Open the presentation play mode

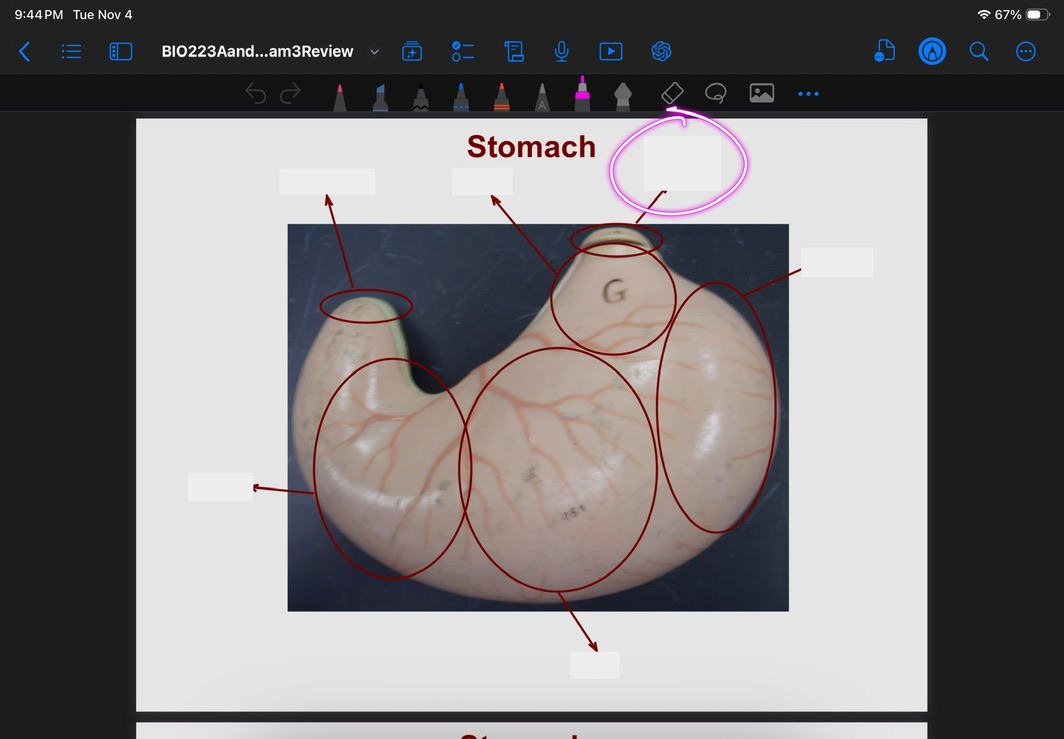[x=610, y=52]
